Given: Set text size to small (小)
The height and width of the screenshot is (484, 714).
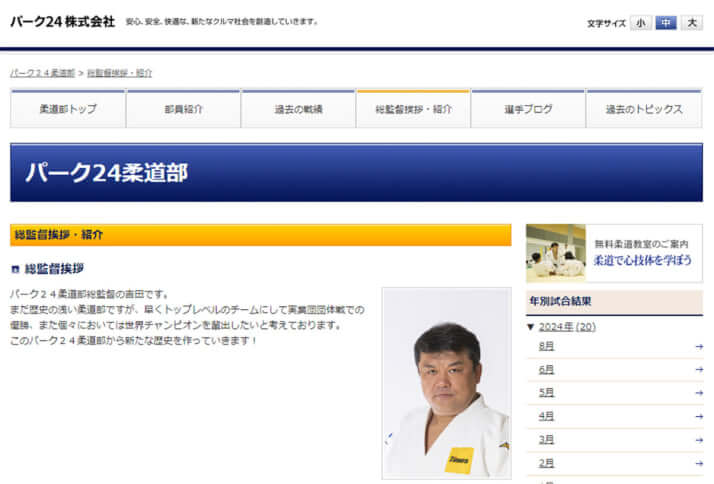Looking at the screenshot, I should tap(641, 23).
